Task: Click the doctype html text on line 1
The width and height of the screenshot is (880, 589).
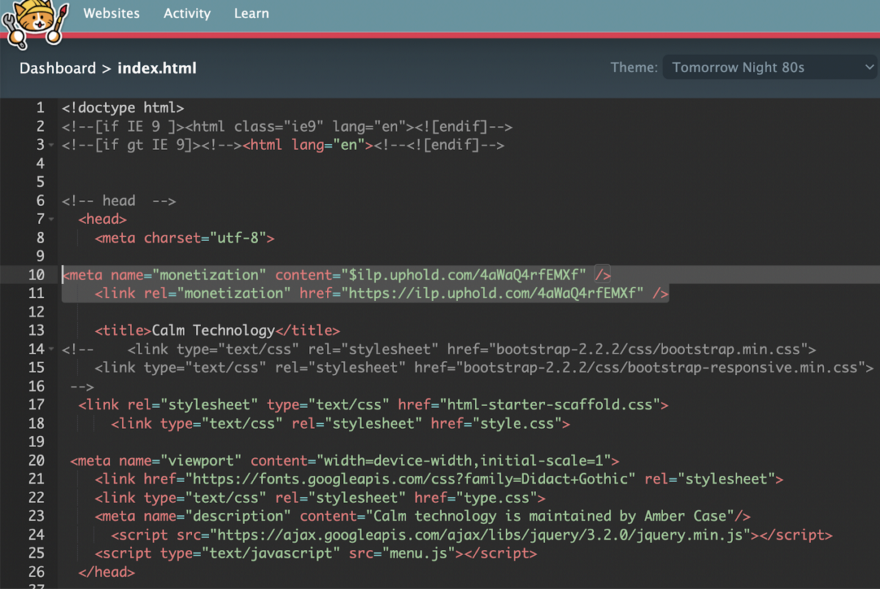Action: tap(123, 108)
